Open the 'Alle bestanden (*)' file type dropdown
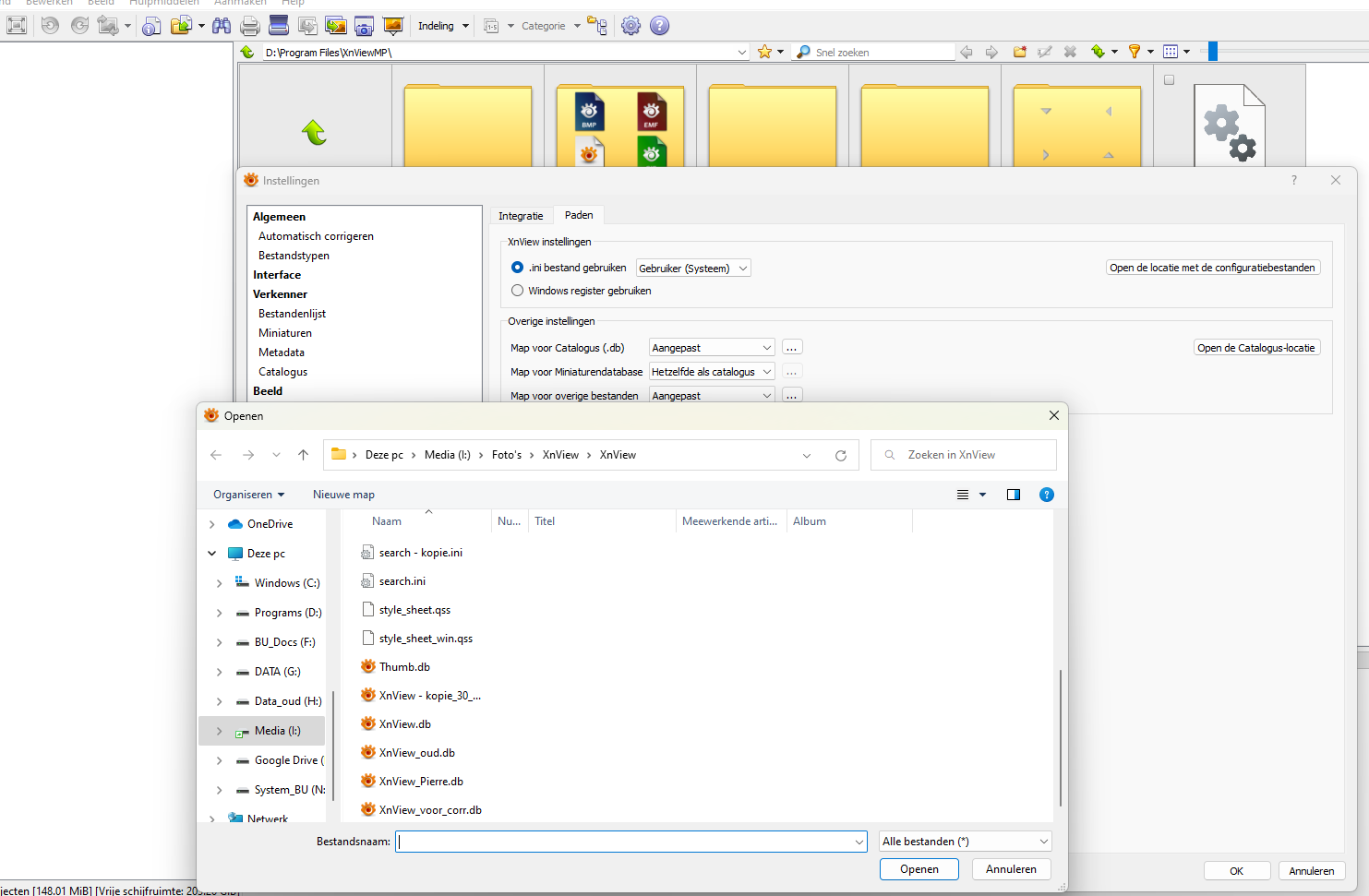This screenshot has height=896, width=1369. pos(965,842)
